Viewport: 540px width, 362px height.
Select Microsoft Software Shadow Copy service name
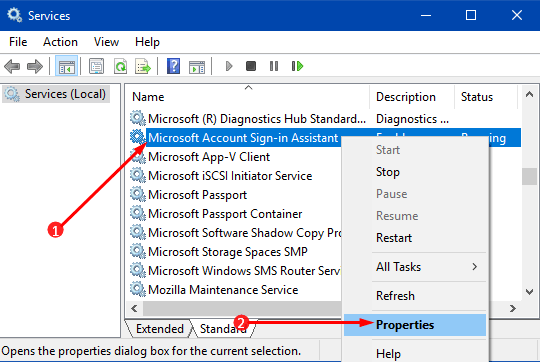tap(245, 233)
